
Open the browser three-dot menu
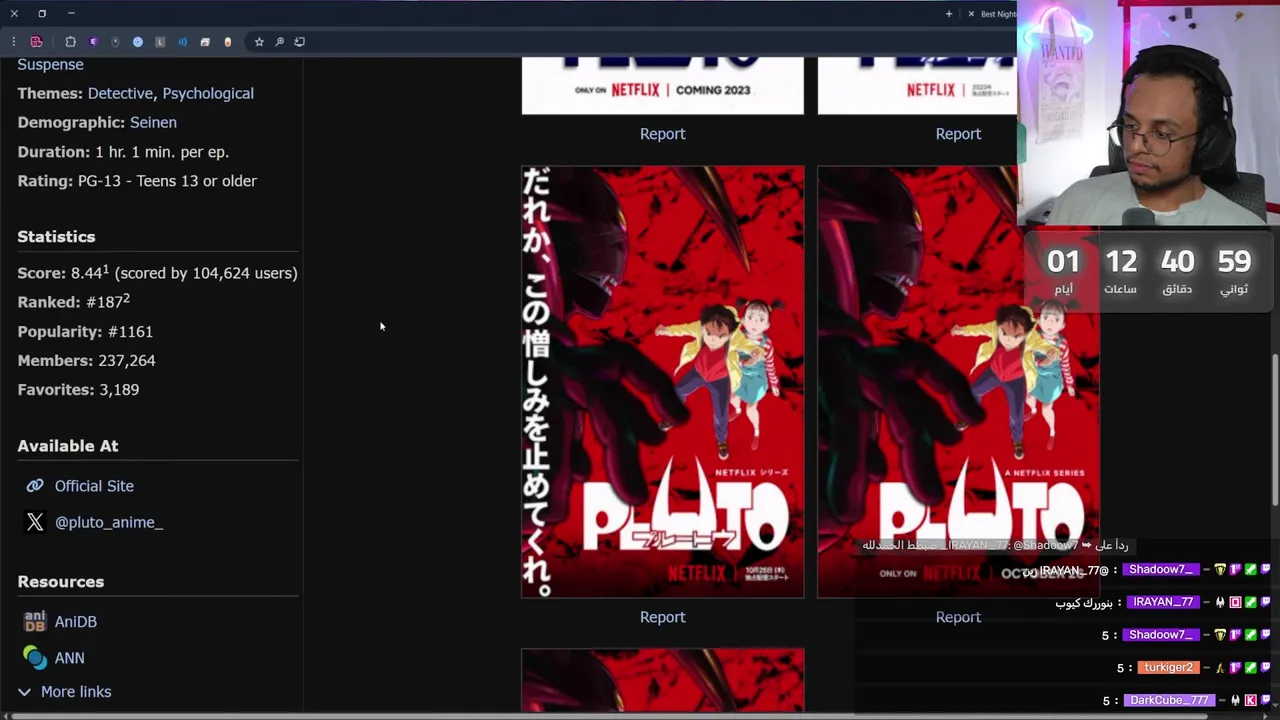tap(14, 42)
